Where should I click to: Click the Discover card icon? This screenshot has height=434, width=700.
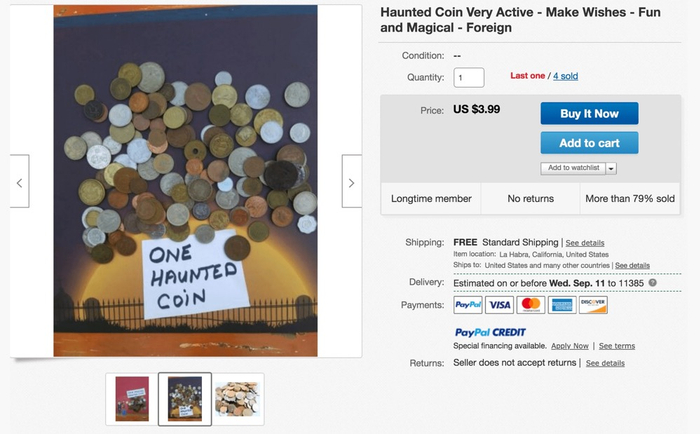592,305
